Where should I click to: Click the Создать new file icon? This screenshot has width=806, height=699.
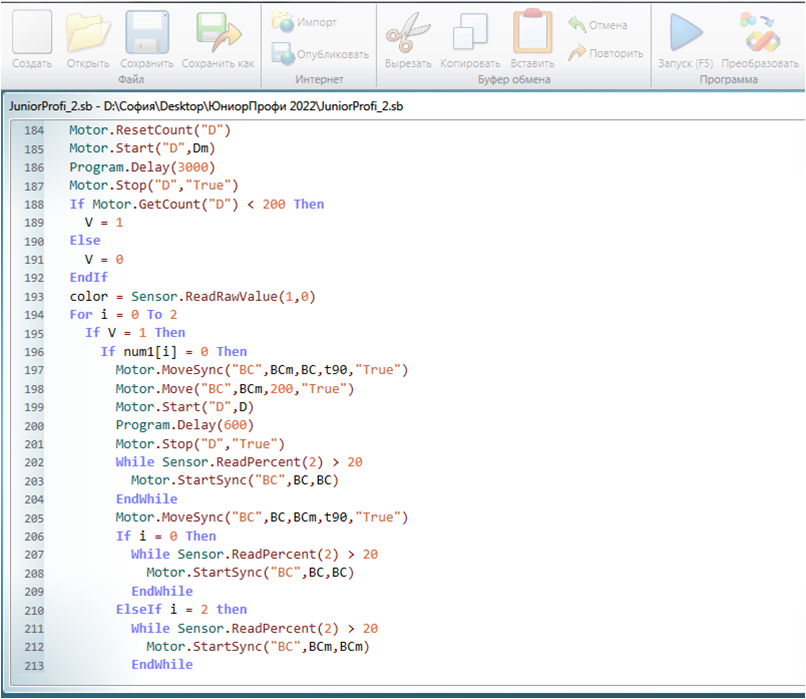(32, 32)
